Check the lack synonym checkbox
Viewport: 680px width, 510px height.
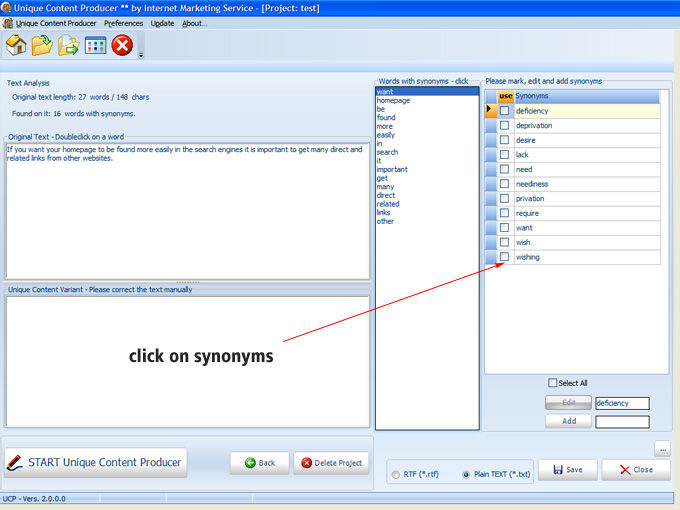pos(504,154)
